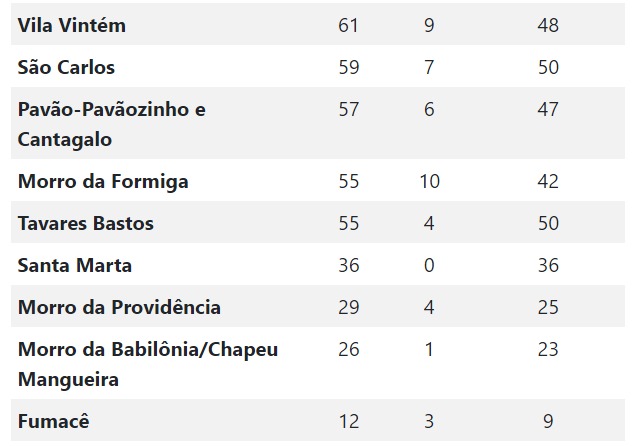Select the Tavares Bastos row name

86,223
